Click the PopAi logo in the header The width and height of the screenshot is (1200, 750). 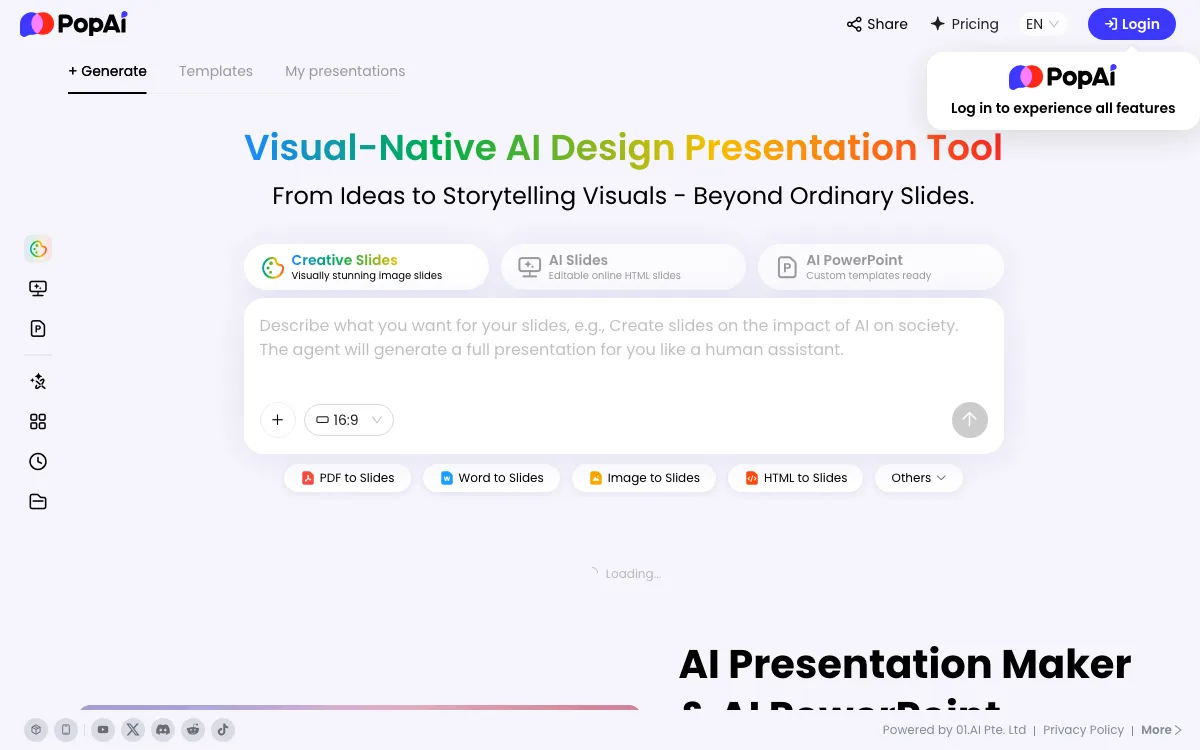(x=74, y=24)
